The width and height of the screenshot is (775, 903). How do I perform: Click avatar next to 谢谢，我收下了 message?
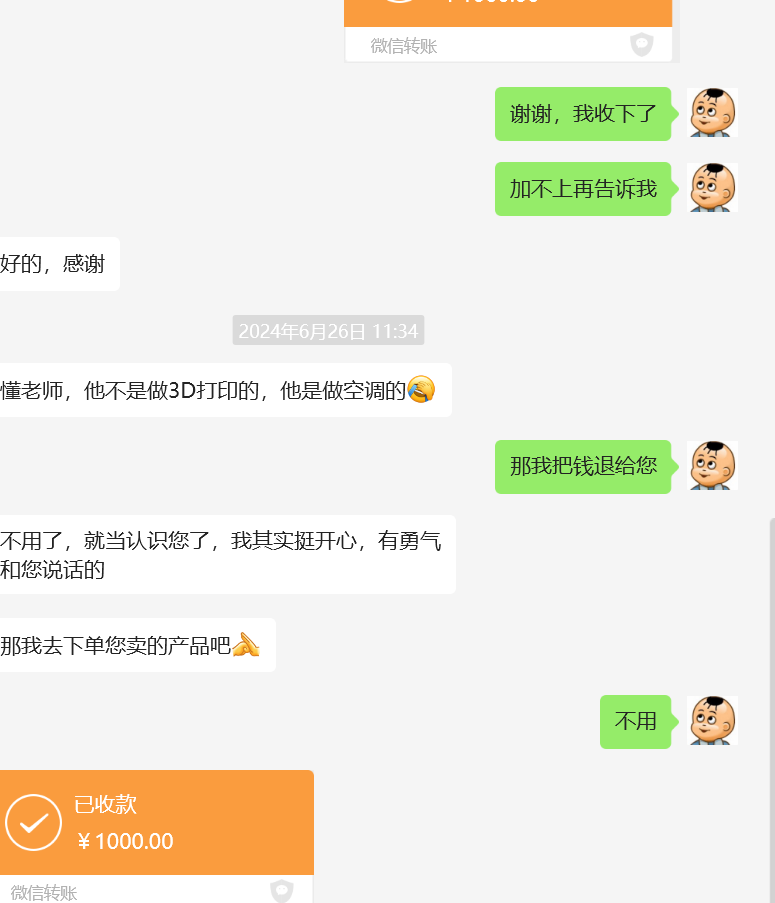[712, 113]
